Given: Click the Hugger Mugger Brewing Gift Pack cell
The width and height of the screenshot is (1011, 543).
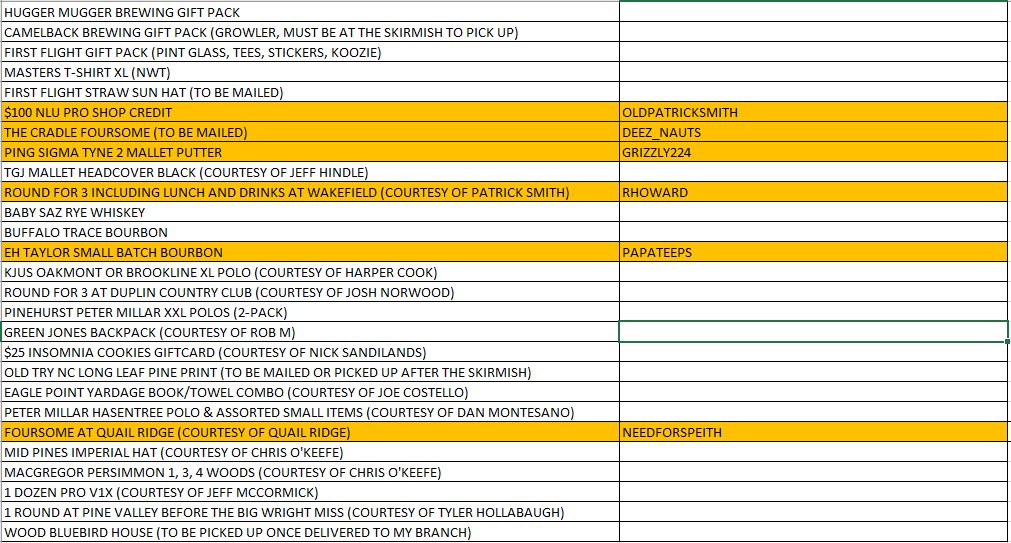Looking at the screenshot, I should point(310,13).
